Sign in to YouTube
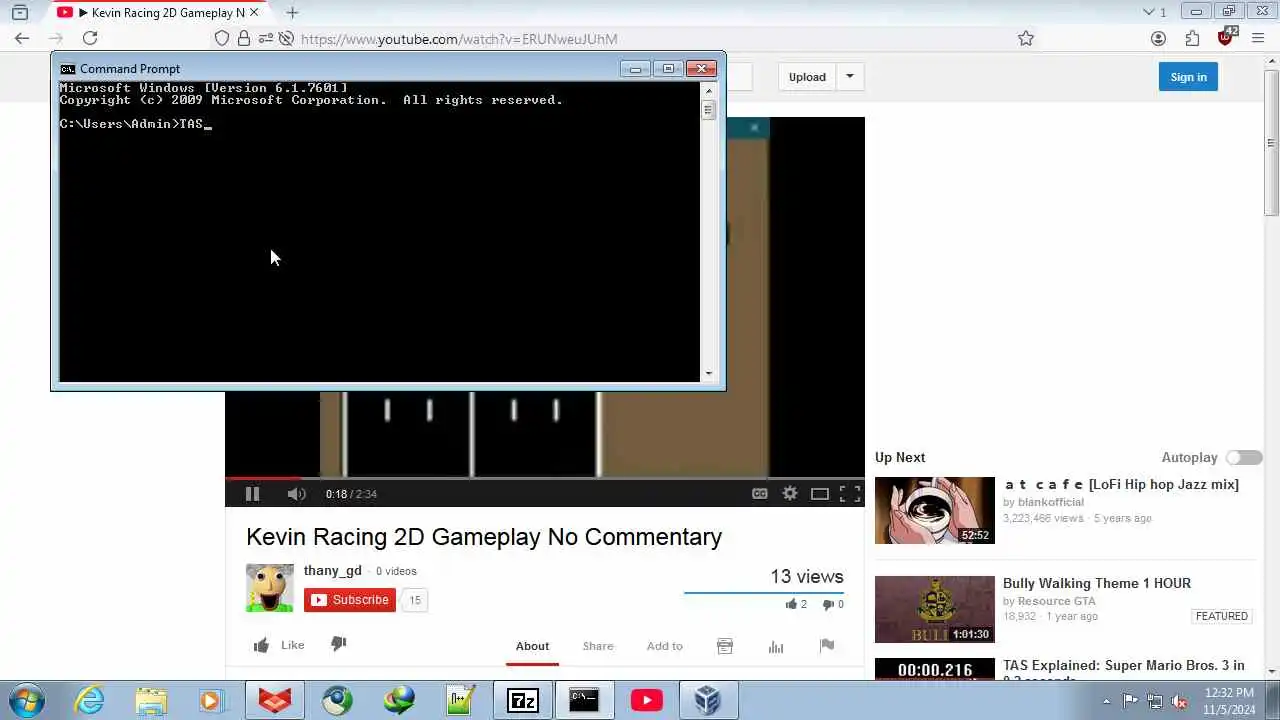 1188,77
